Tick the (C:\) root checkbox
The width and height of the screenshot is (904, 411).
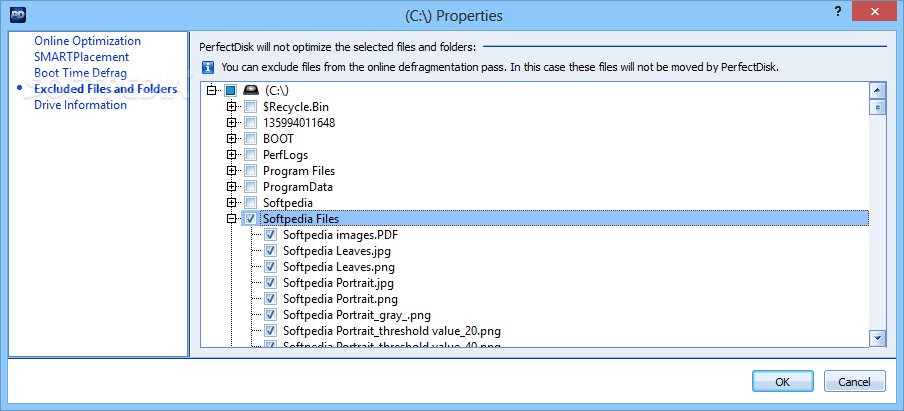[231, 91]
